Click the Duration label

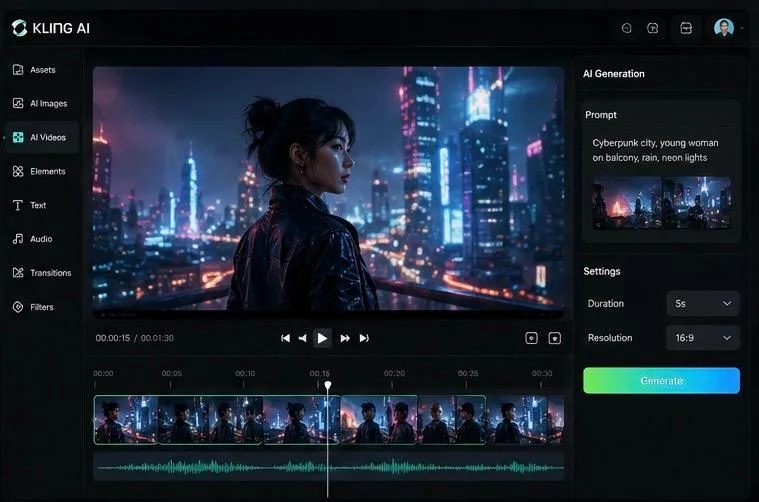[x=606, y=304]
